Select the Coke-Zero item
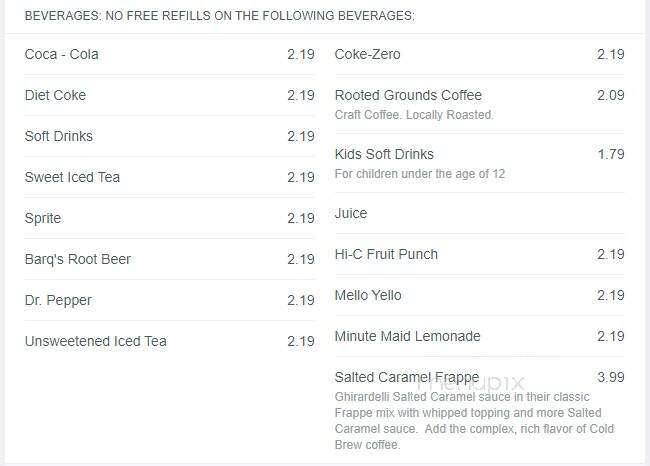This screenshot has width=650, height=466. (479, 54)
